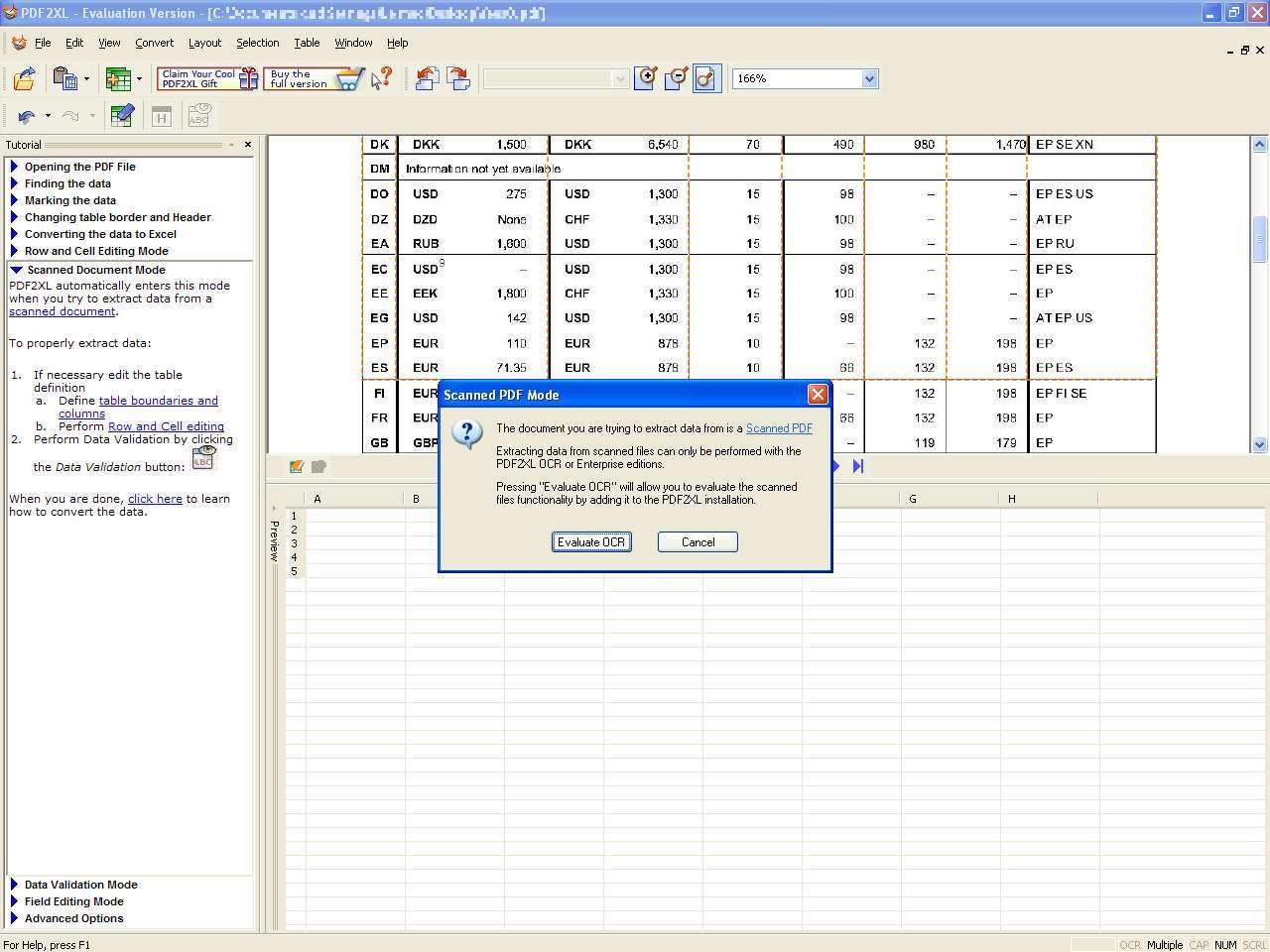Follow the click here link in tutorial
The height and width of the screenshot is (952, 1270).
(x=155, y=499)
